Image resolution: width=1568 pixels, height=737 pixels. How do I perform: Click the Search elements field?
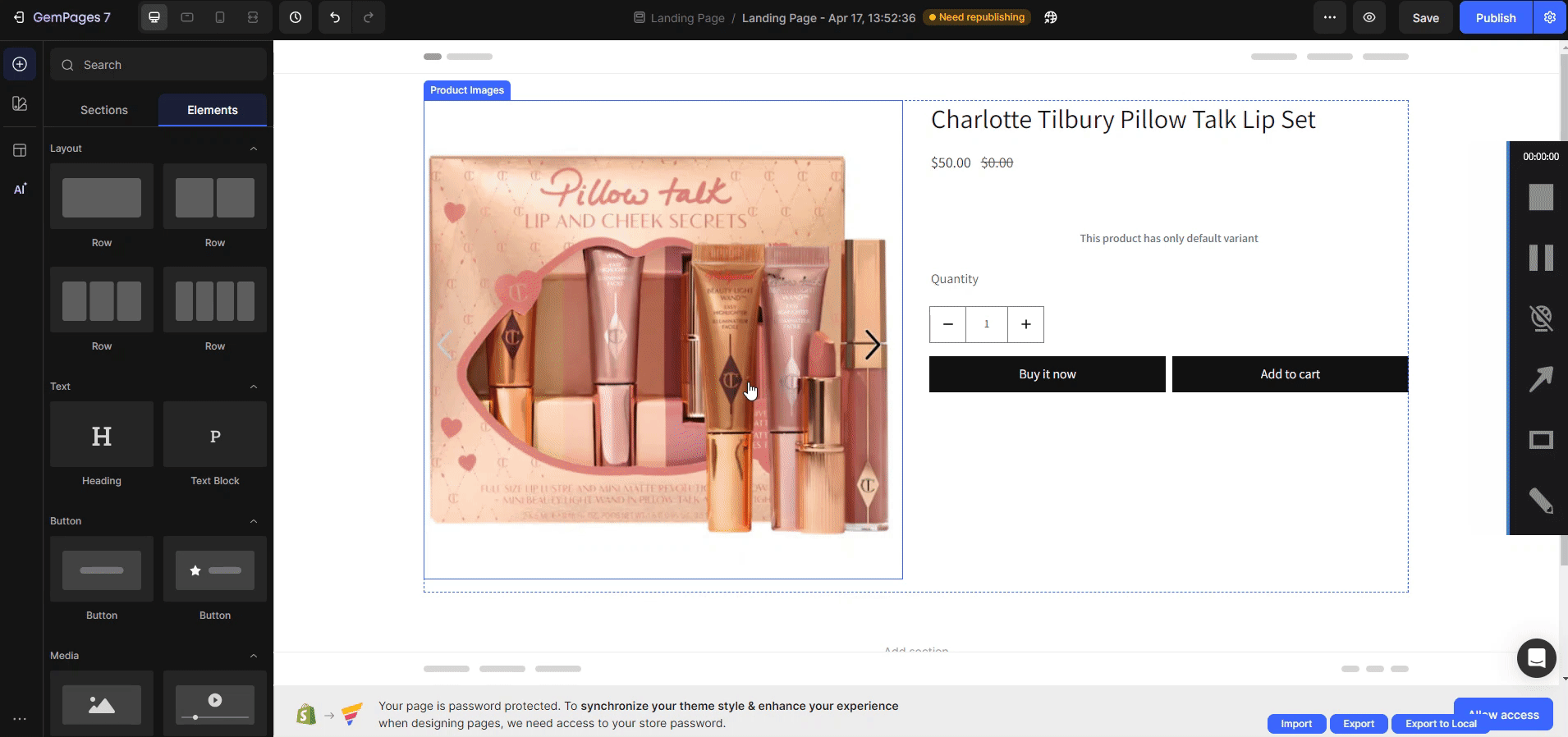(x=158, y=65)
